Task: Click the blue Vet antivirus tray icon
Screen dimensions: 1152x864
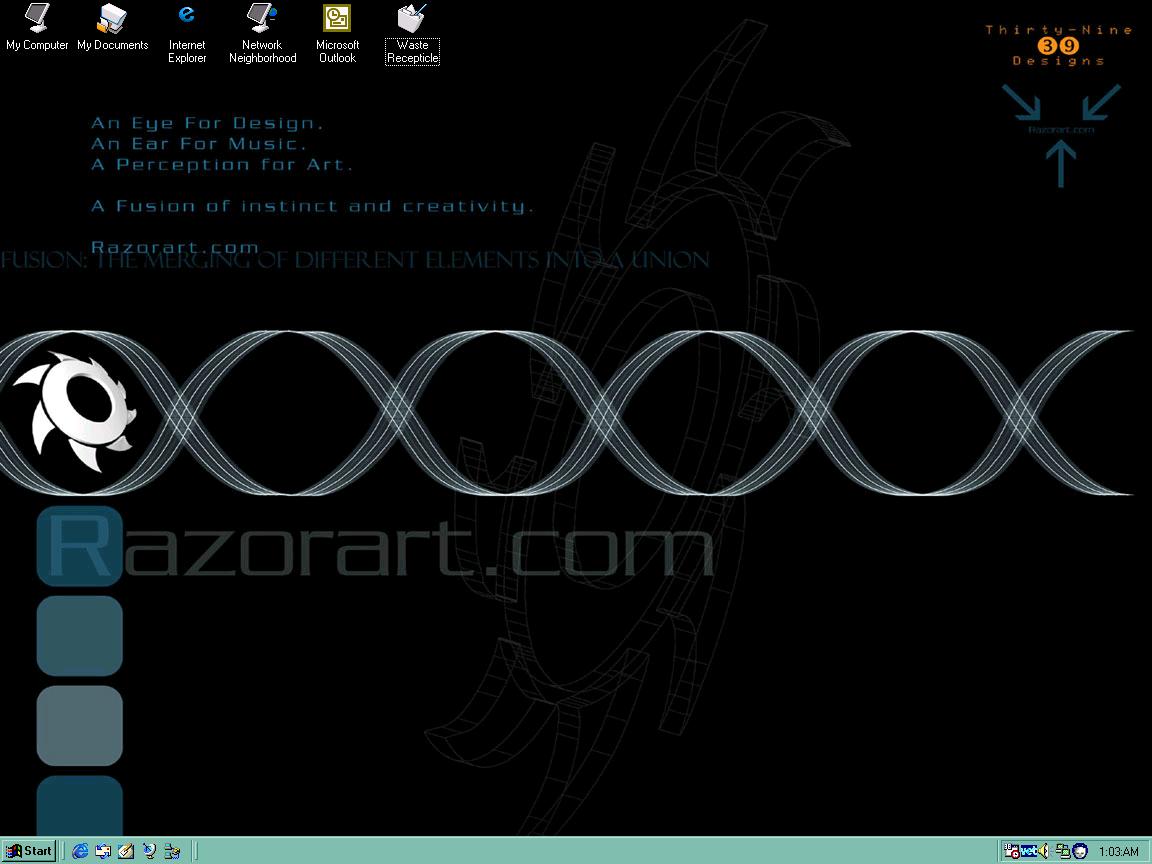Action: (1028, 851)
